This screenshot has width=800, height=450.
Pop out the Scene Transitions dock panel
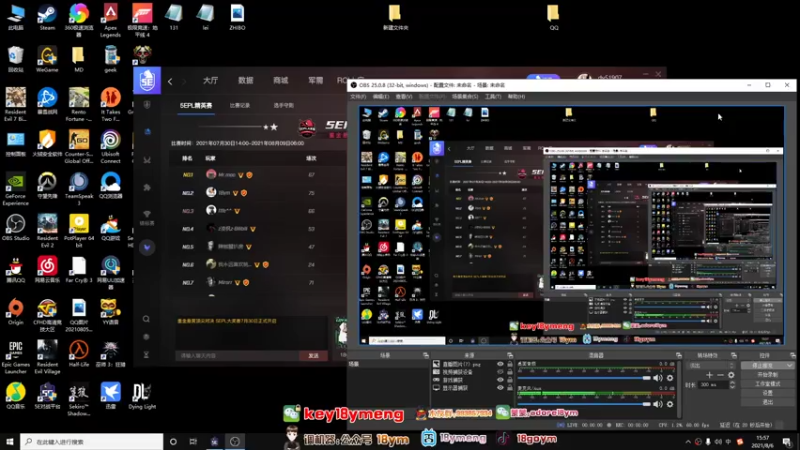tap(734, 355)
